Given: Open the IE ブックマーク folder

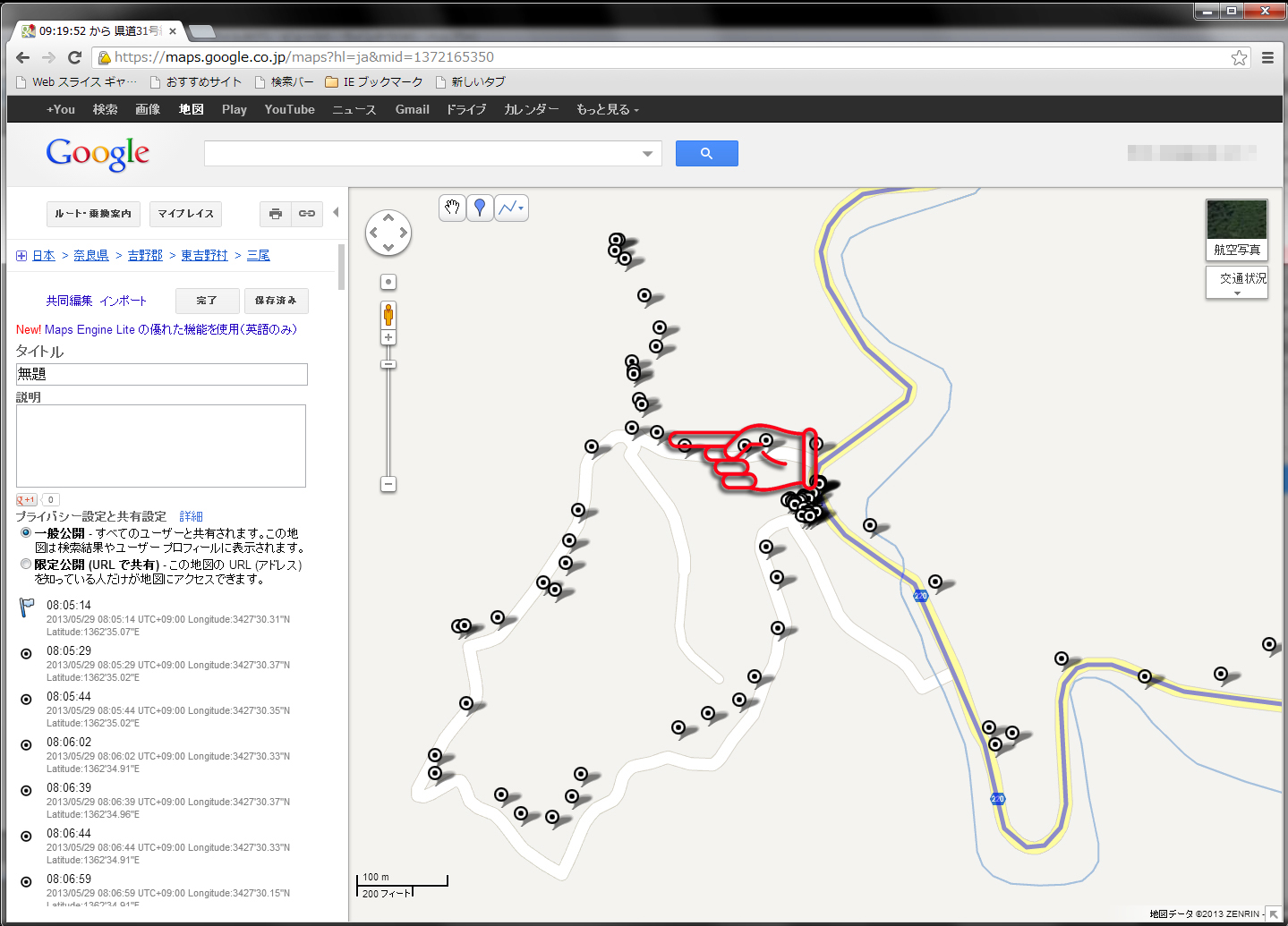Looking at the screenshot, I should coord(374,82).
